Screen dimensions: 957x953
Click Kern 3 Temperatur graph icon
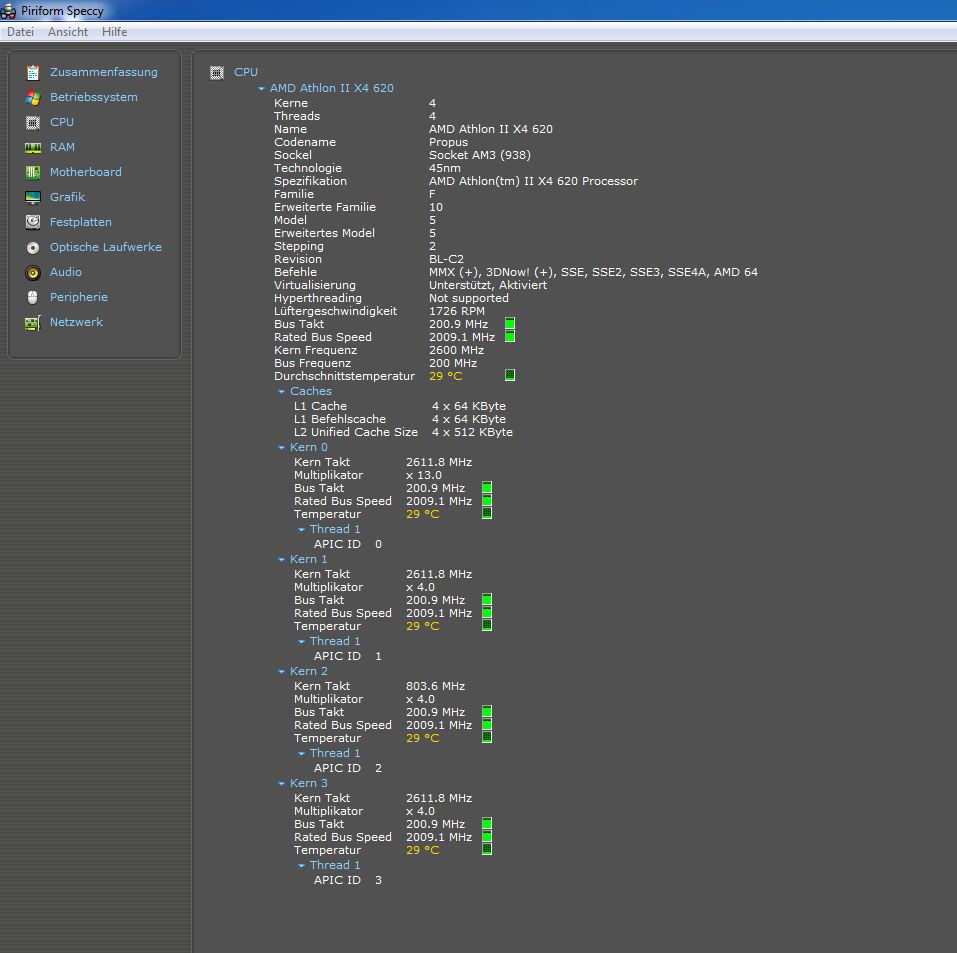487,849
